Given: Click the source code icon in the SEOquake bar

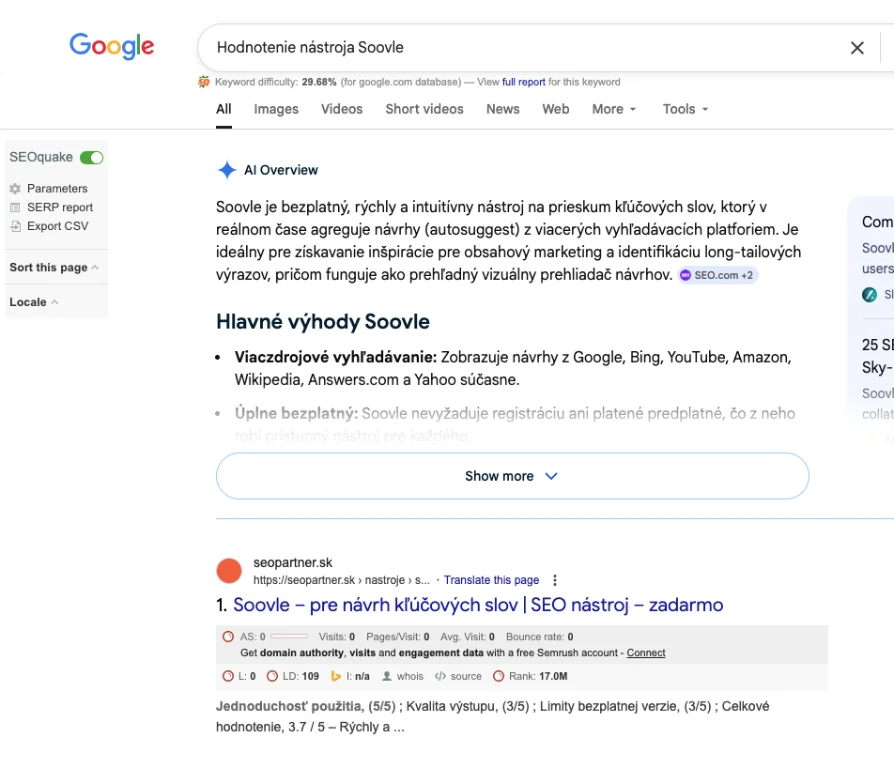Looking at the screenshot, I should [440, 676].
